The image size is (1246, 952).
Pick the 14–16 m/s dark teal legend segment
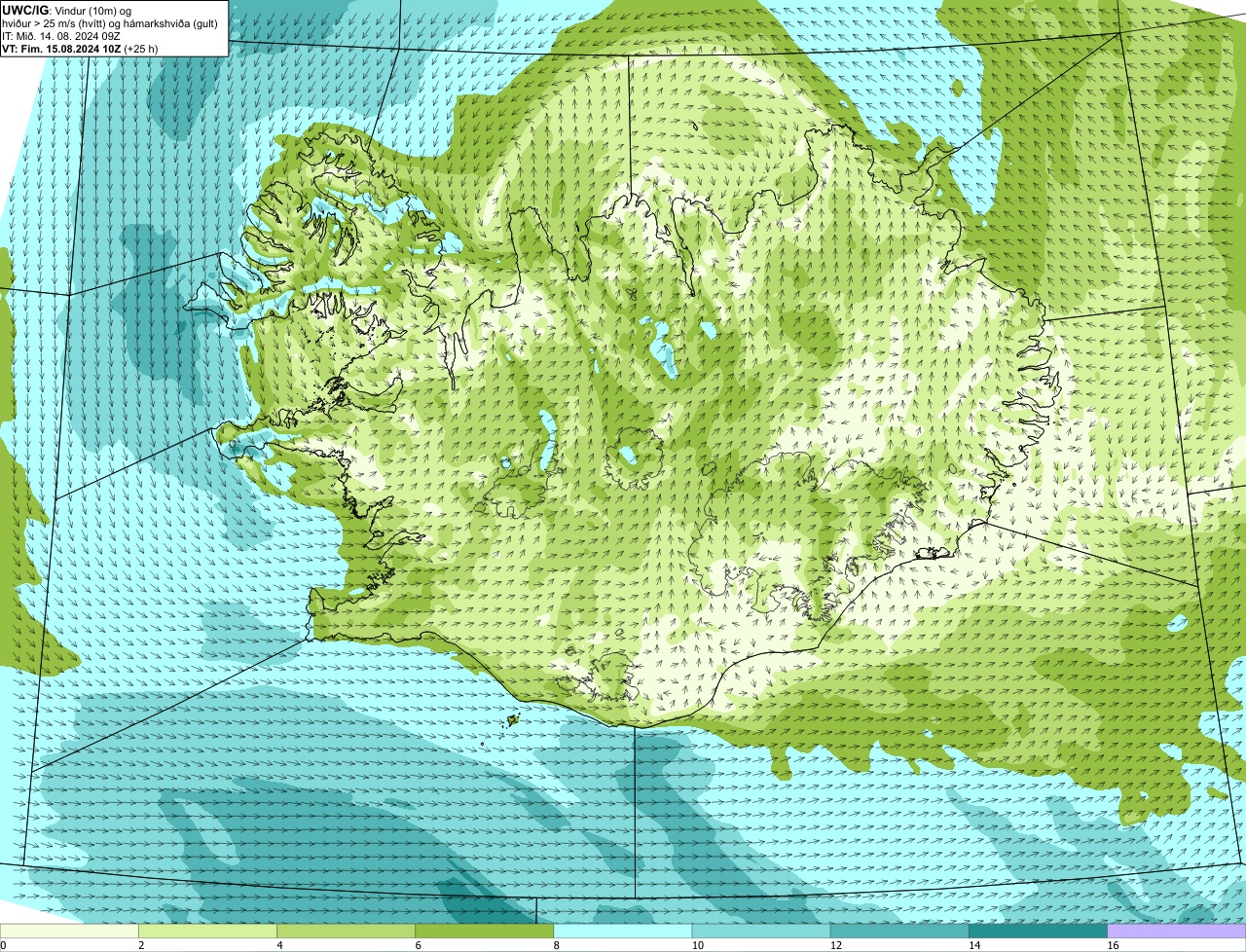tap(1039, 932)
